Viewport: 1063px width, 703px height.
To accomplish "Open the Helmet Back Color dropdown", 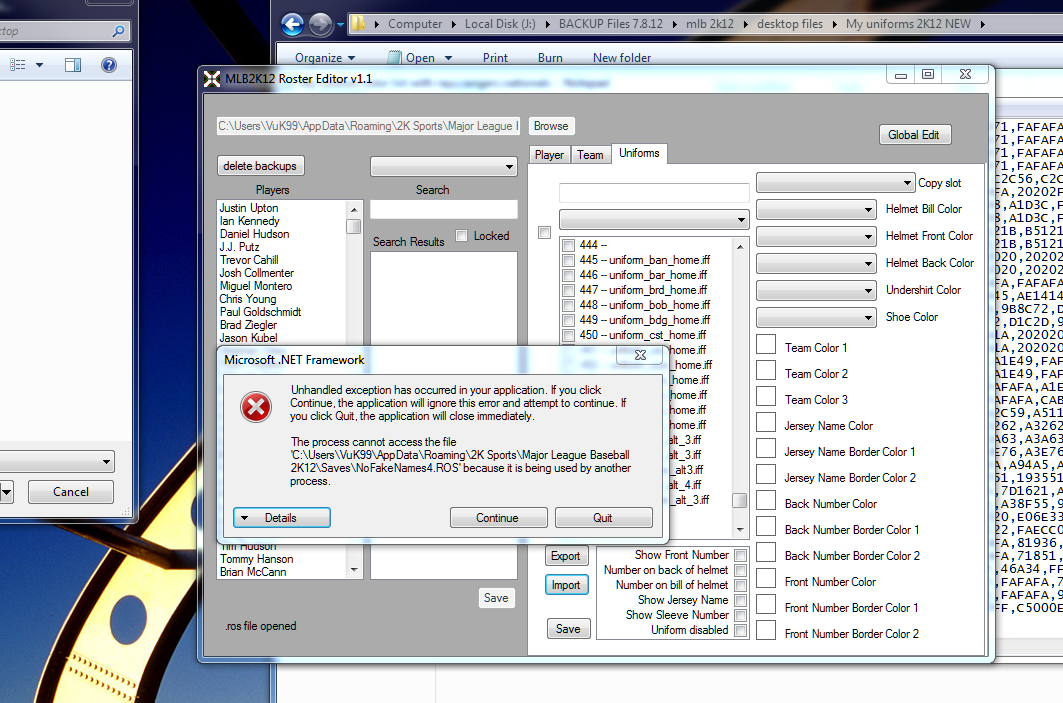I will (816, 263).
